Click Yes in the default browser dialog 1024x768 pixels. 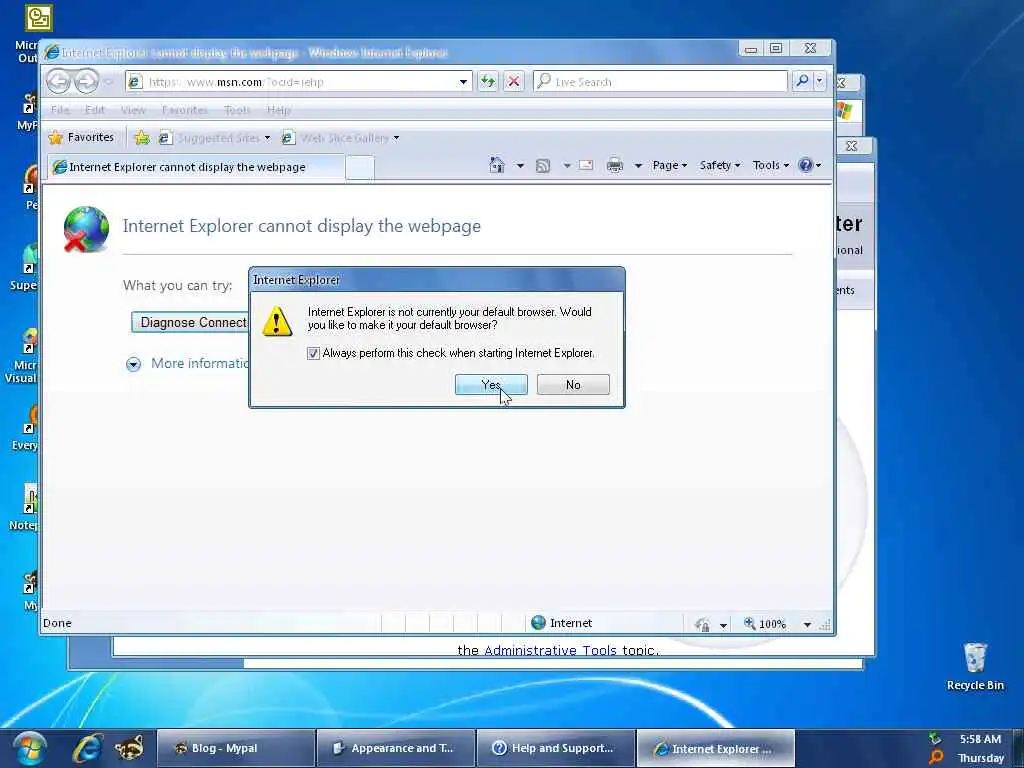(x=491, y=385)
